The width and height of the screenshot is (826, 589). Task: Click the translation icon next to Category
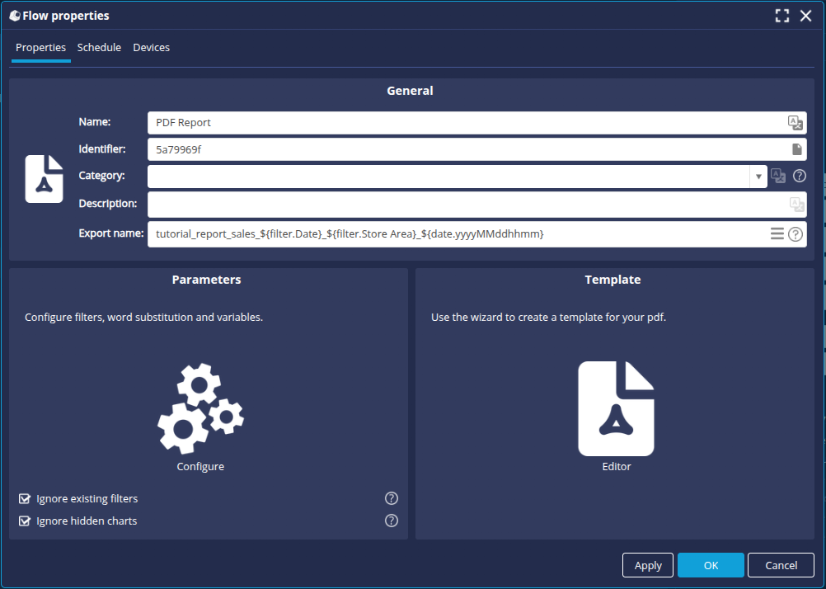click(x=779, y=175)
